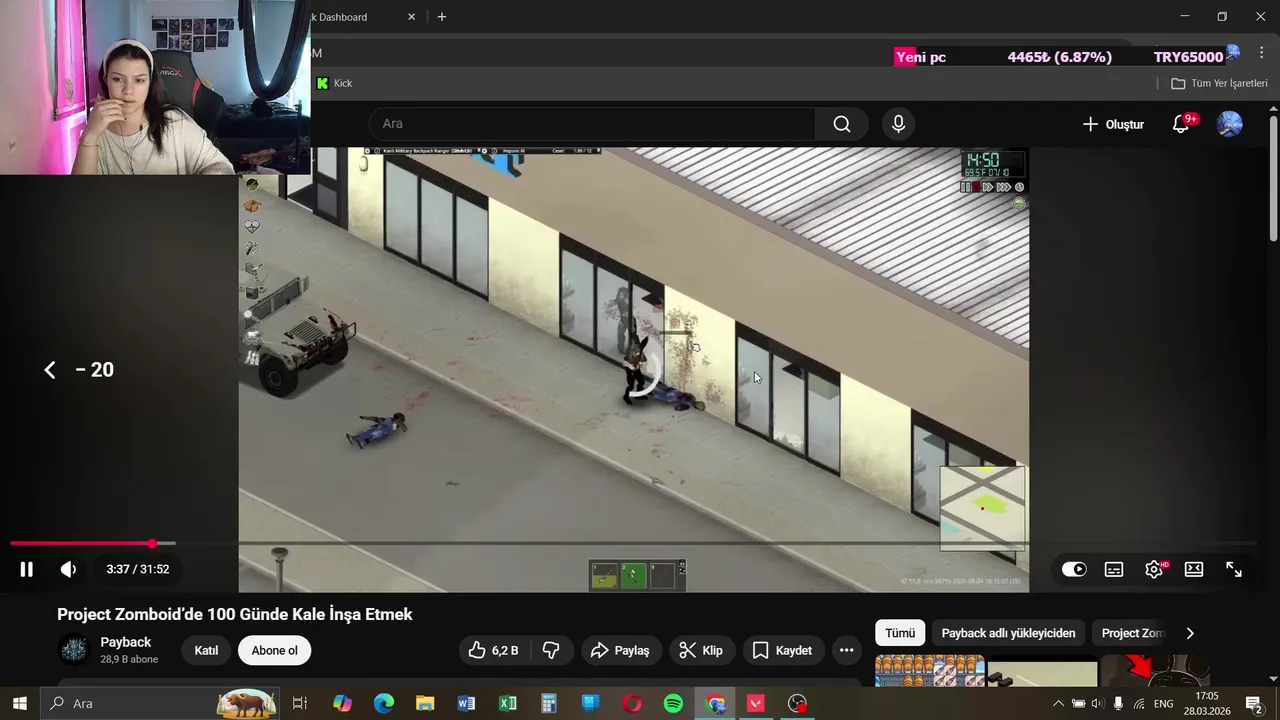Switch to theater mode
Screen dimensions: 1280x720
[1194, 569]
